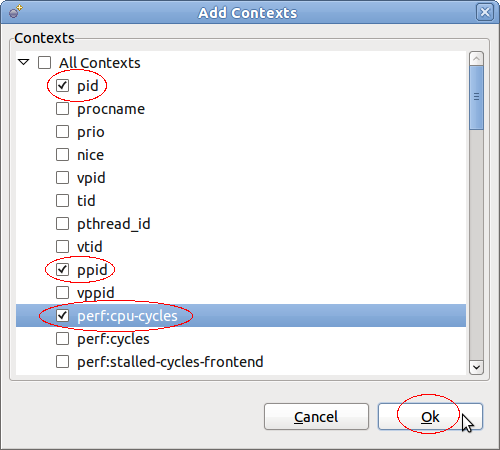This screenshot has height=450, width=500.
Task: Check the vppid checkbox
Action: 62,292
